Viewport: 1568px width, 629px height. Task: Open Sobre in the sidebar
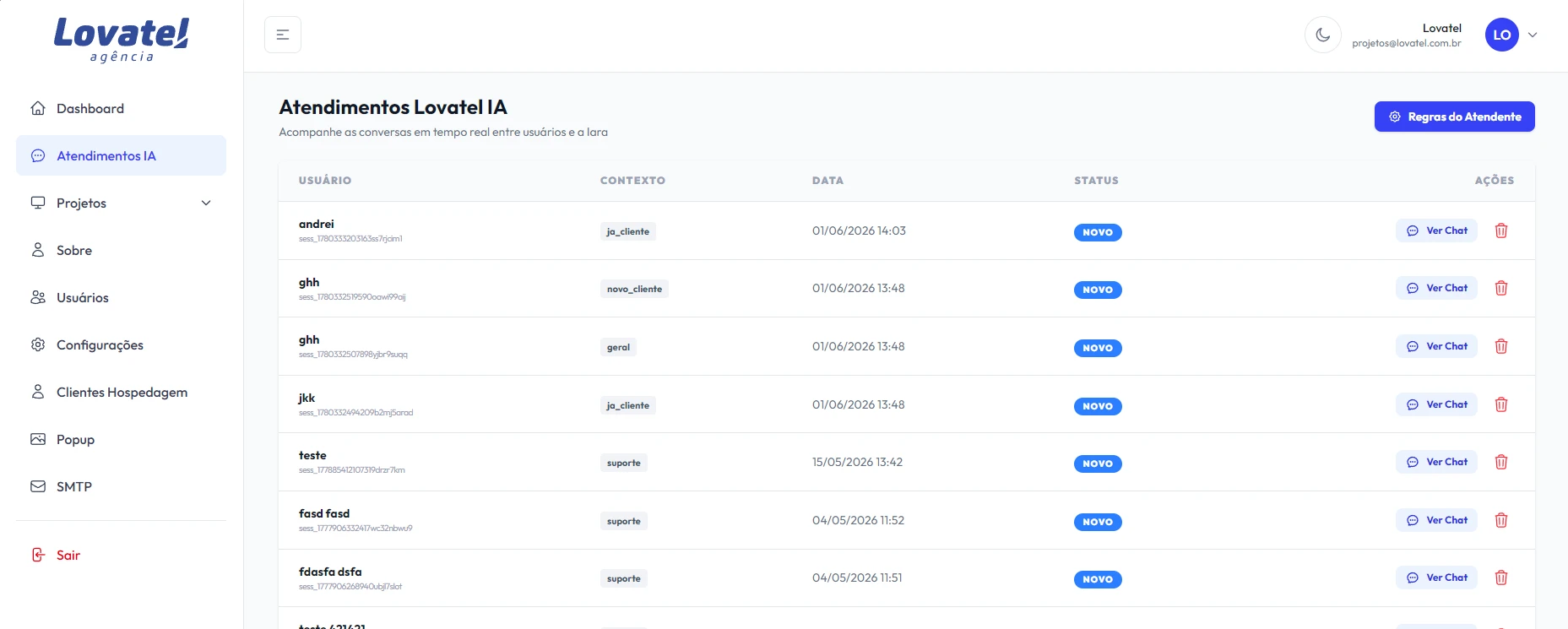[x=121, y=250]
